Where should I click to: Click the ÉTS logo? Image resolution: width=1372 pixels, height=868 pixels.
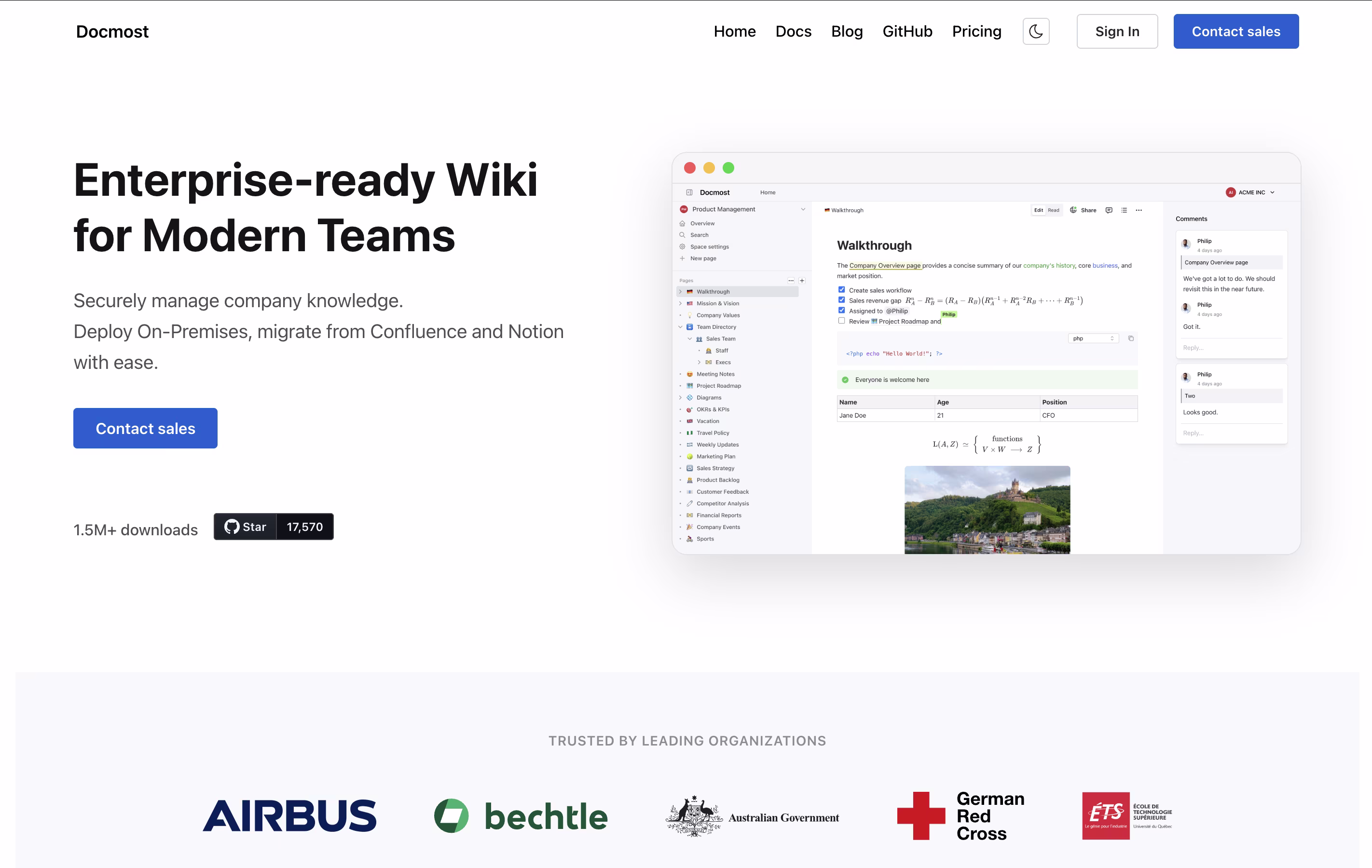1127,815
